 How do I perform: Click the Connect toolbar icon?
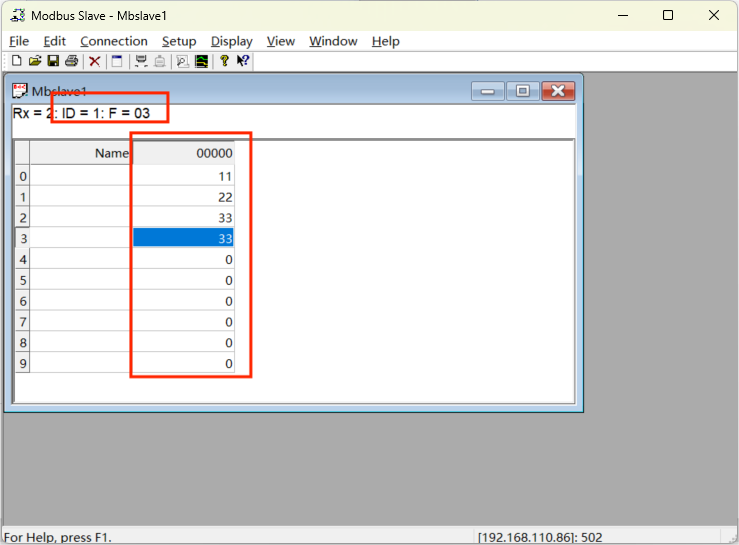point(141,61)
